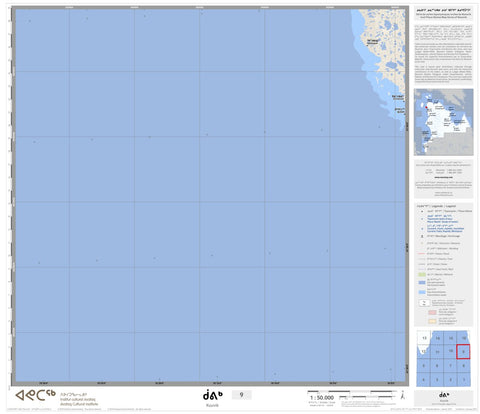Click the north arrow beside the scale bar
The image size is (480, 414).
[403, 395]
